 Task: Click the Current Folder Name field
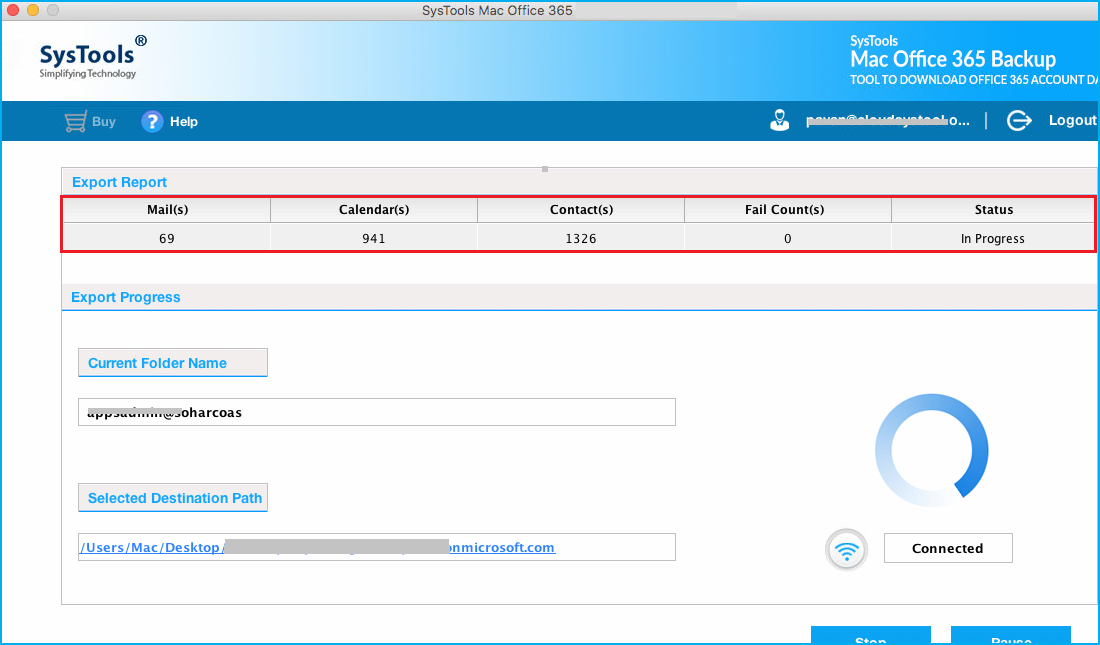pyautogui.click(x=377, y=412)
